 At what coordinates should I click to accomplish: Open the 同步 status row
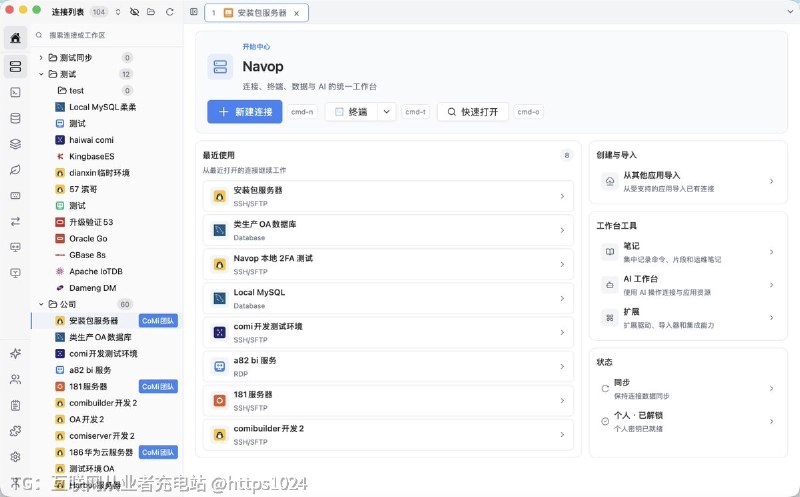pyautogui.click(x=688, y=388)
